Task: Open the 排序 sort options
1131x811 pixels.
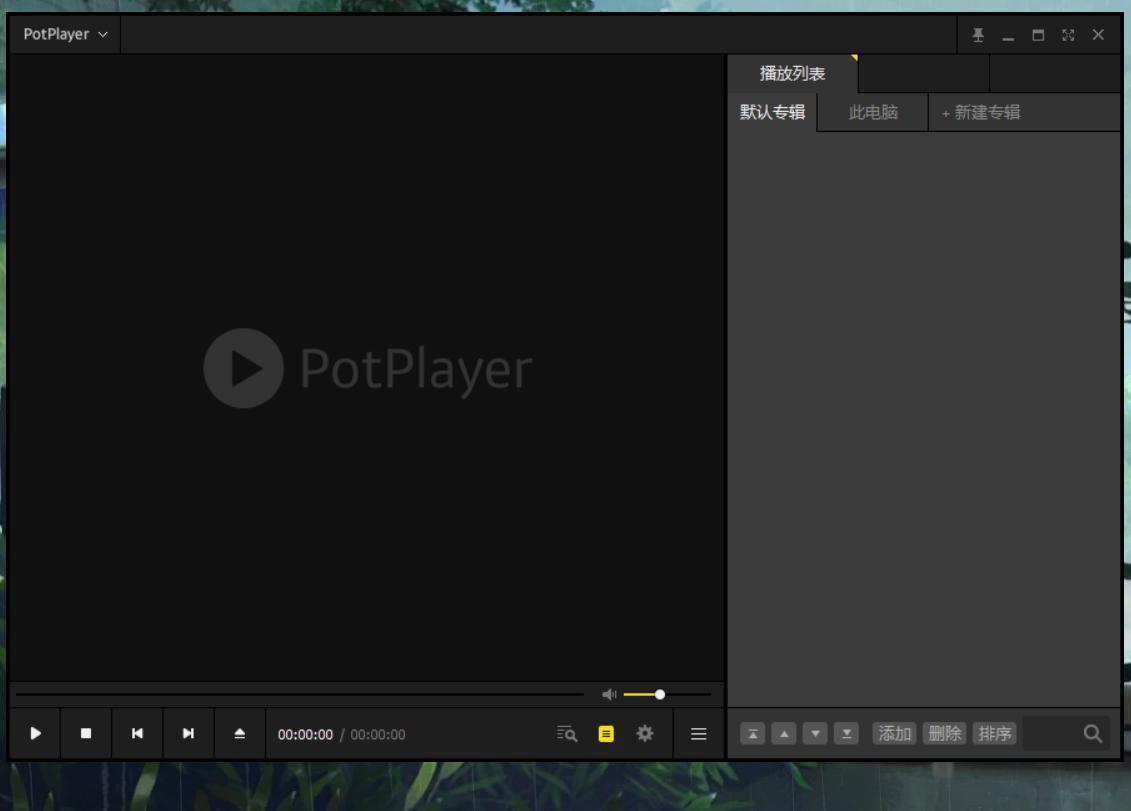Action: [994, 733]
